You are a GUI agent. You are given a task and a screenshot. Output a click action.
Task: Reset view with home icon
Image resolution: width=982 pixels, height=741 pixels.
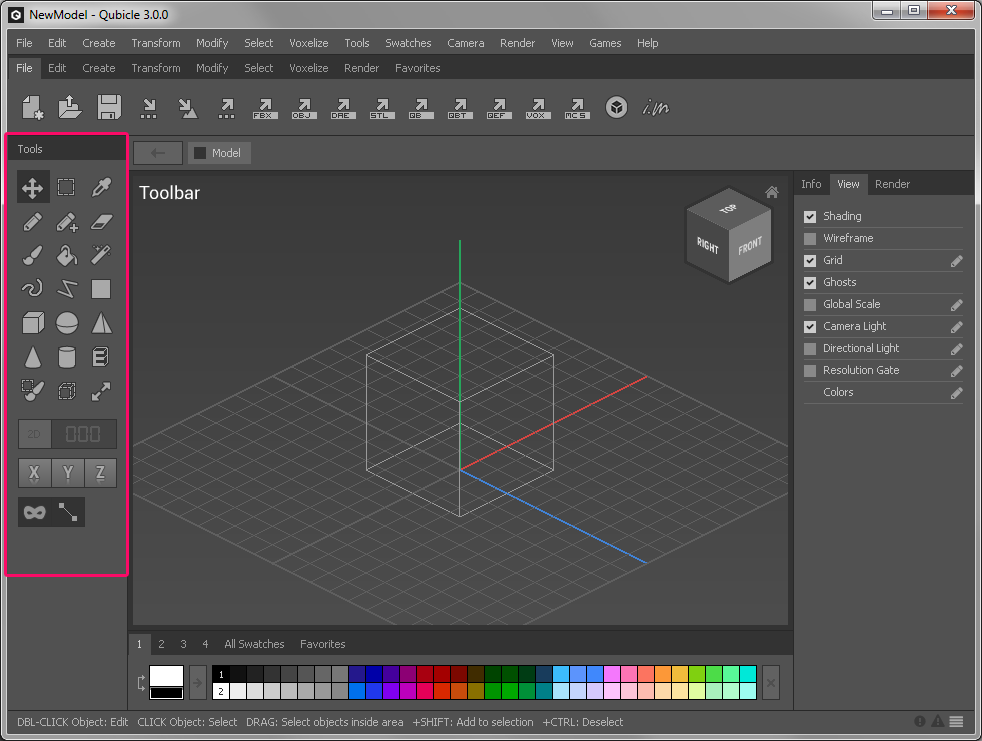pyautogui.click(x=771, y=192)
